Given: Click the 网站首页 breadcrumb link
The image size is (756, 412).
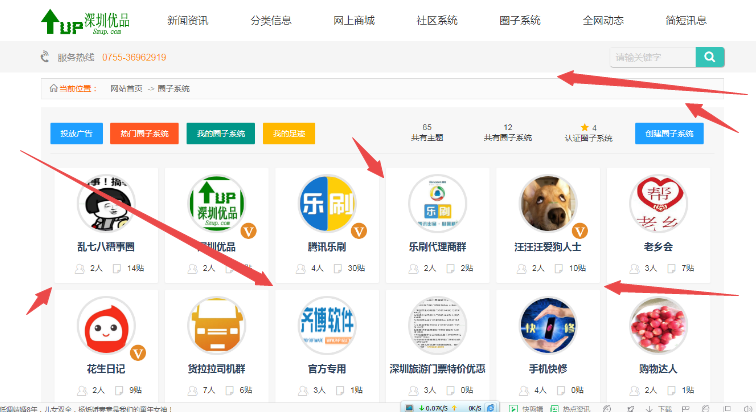Looking at the screenshot, I should [126, 88].
